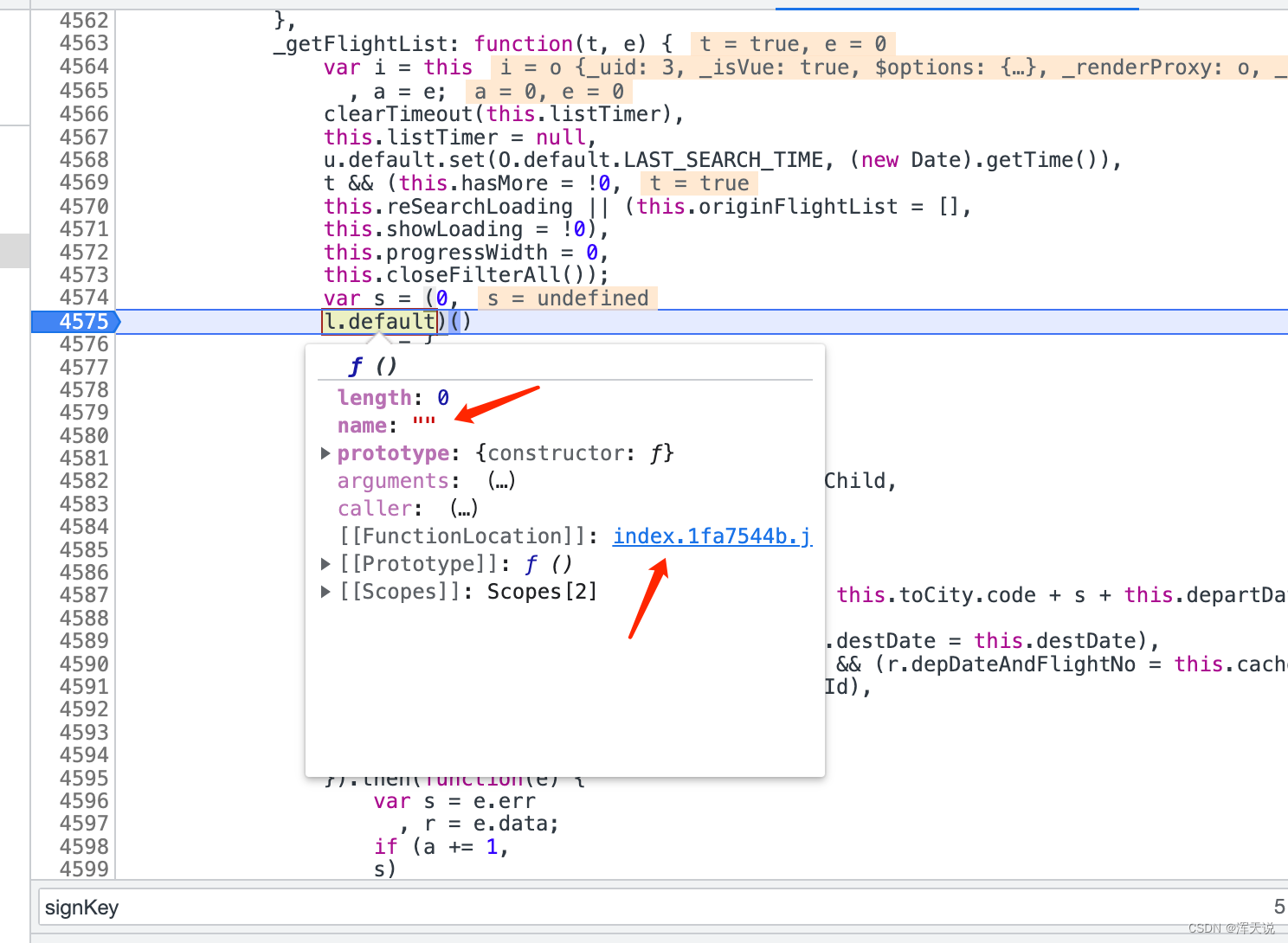Image resolution: width=1288 pixels, height=943 pixels.
Task: Click the 'length' property in tooltip
Action: click(x=374, y=398)
